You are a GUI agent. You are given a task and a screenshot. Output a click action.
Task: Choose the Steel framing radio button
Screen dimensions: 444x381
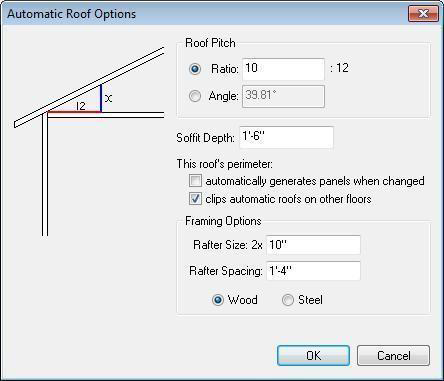pyautogui.click(x=288, y=300)
